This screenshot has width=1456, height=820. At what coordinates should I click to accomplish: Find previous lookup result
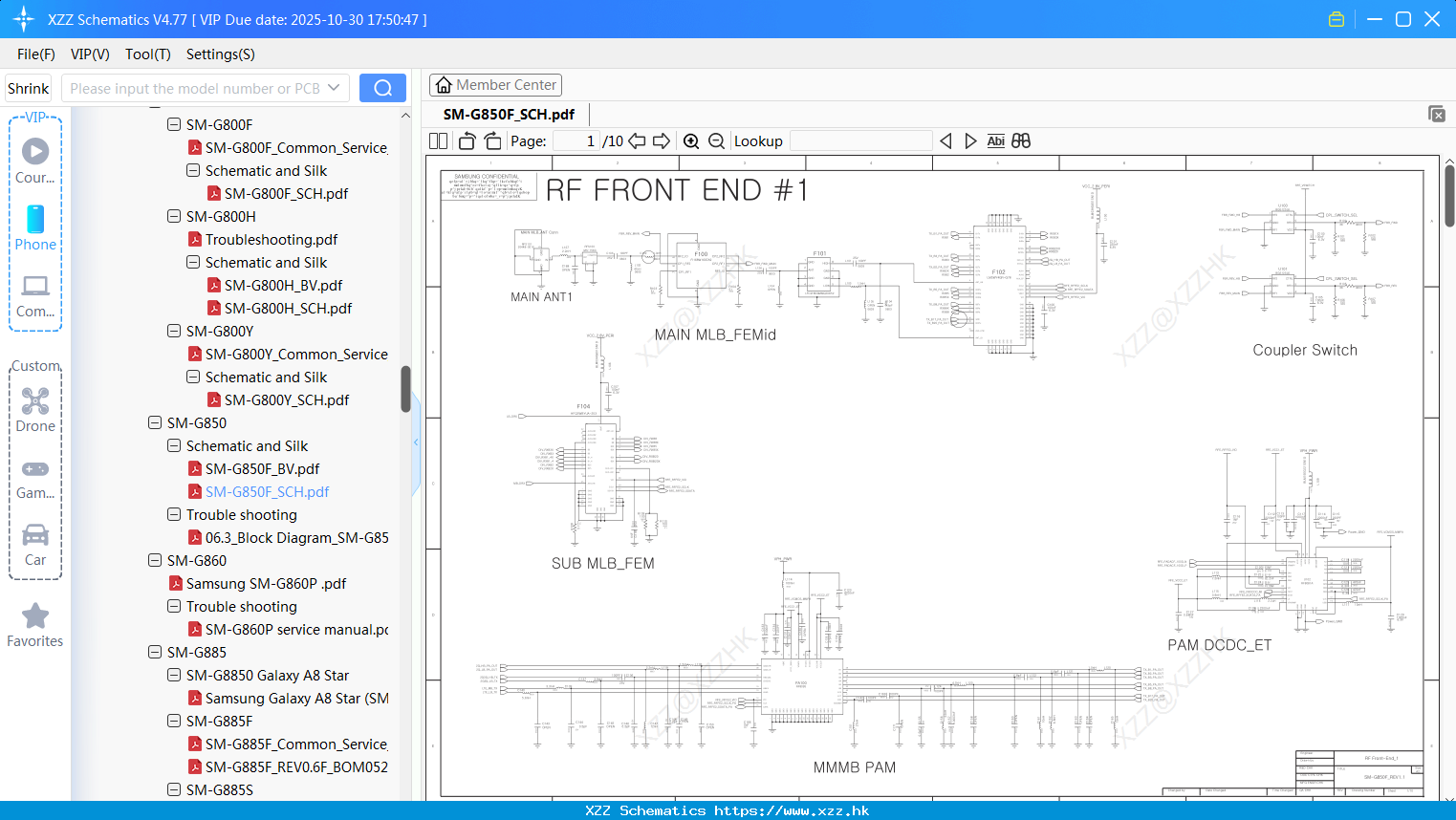point(945,140)
